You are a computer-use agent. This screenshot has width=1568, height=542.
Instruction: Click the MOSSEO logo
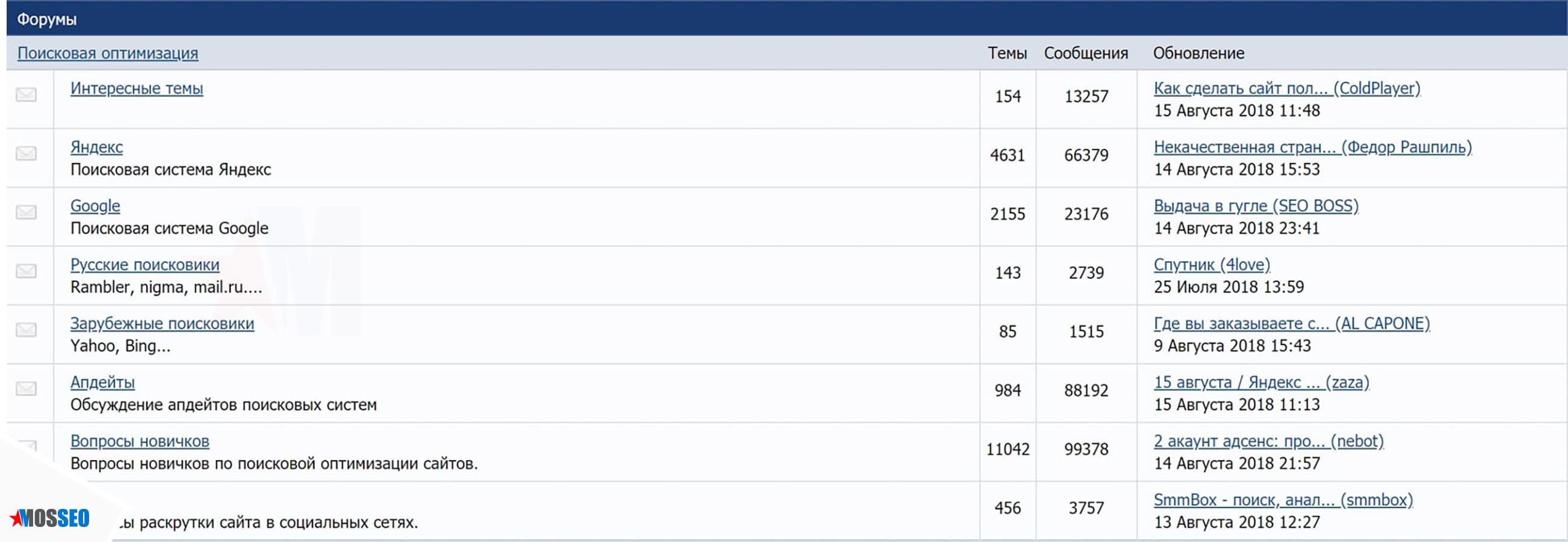pos(50,519)
